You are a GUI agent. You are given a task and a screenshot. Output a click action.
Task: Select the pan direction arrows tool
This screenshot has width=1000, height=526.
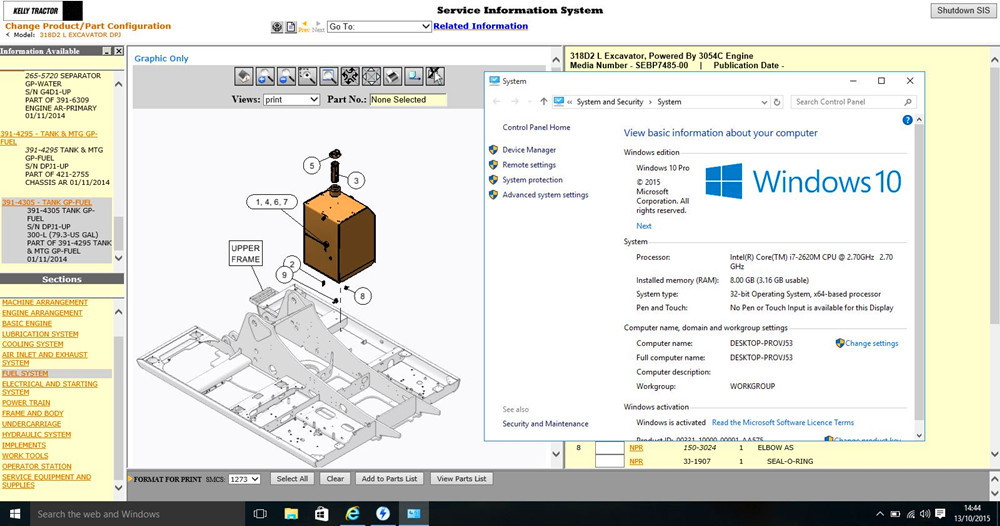click(x=371, y=77)
